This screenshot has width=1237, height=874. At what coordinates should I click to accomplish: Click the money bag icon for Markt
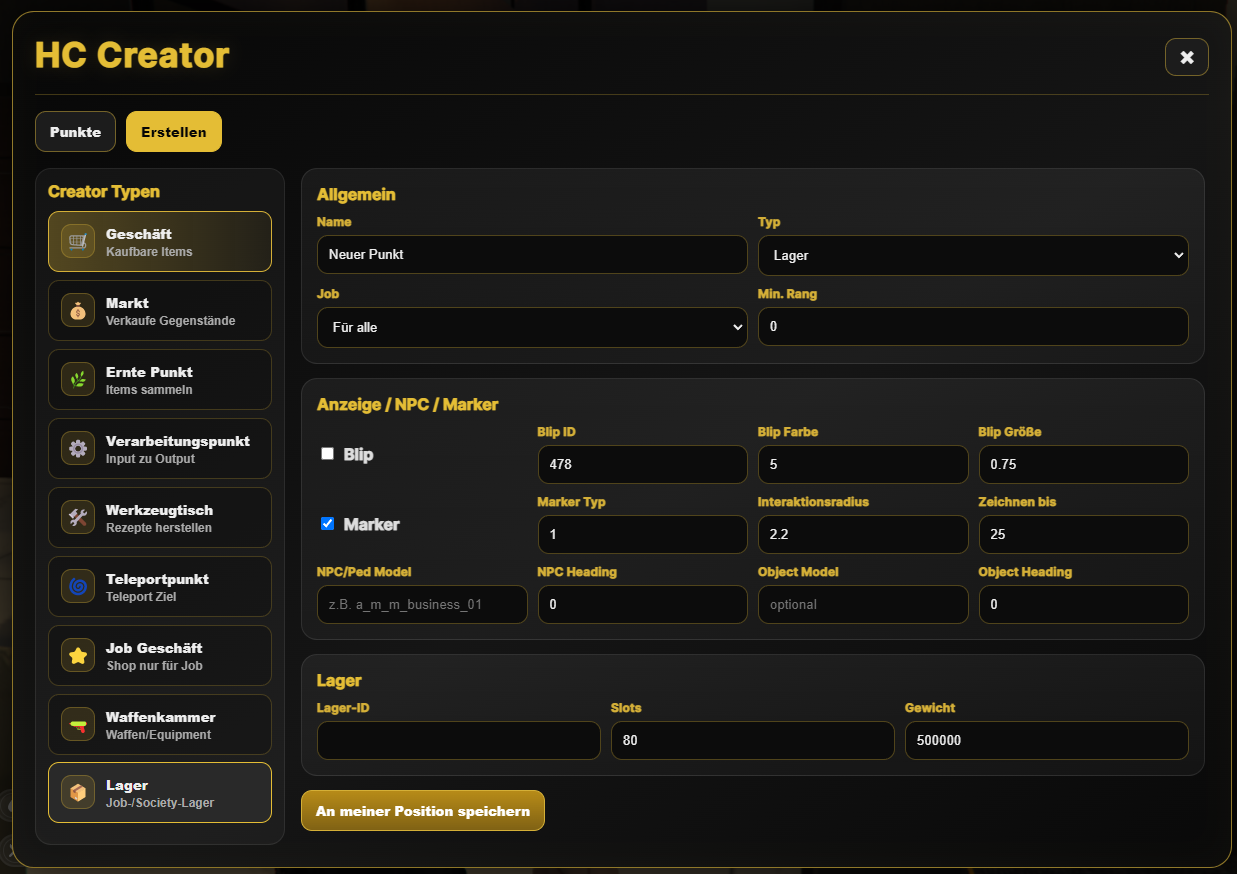(x=78, y=310)
